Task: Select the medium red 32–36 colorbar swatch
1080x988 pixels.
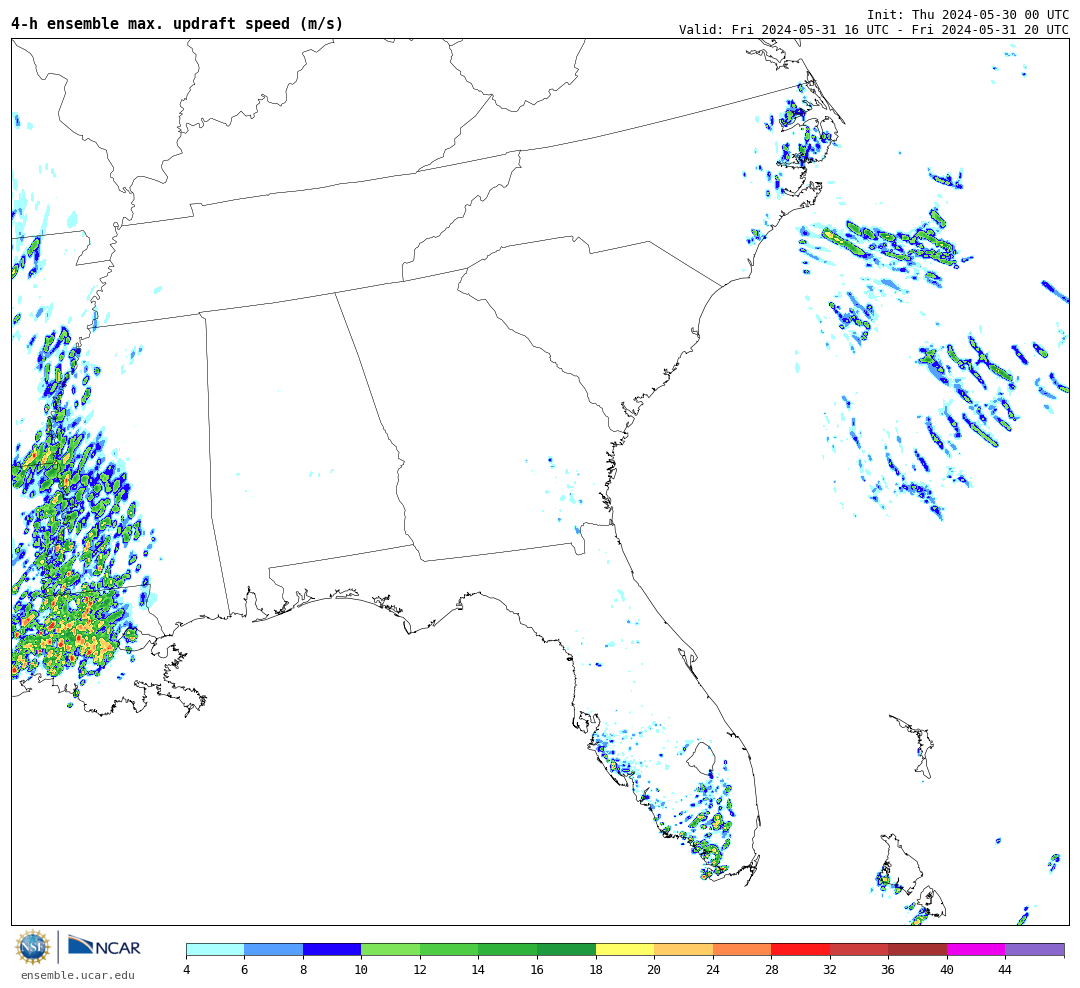Action: (859, 949)
